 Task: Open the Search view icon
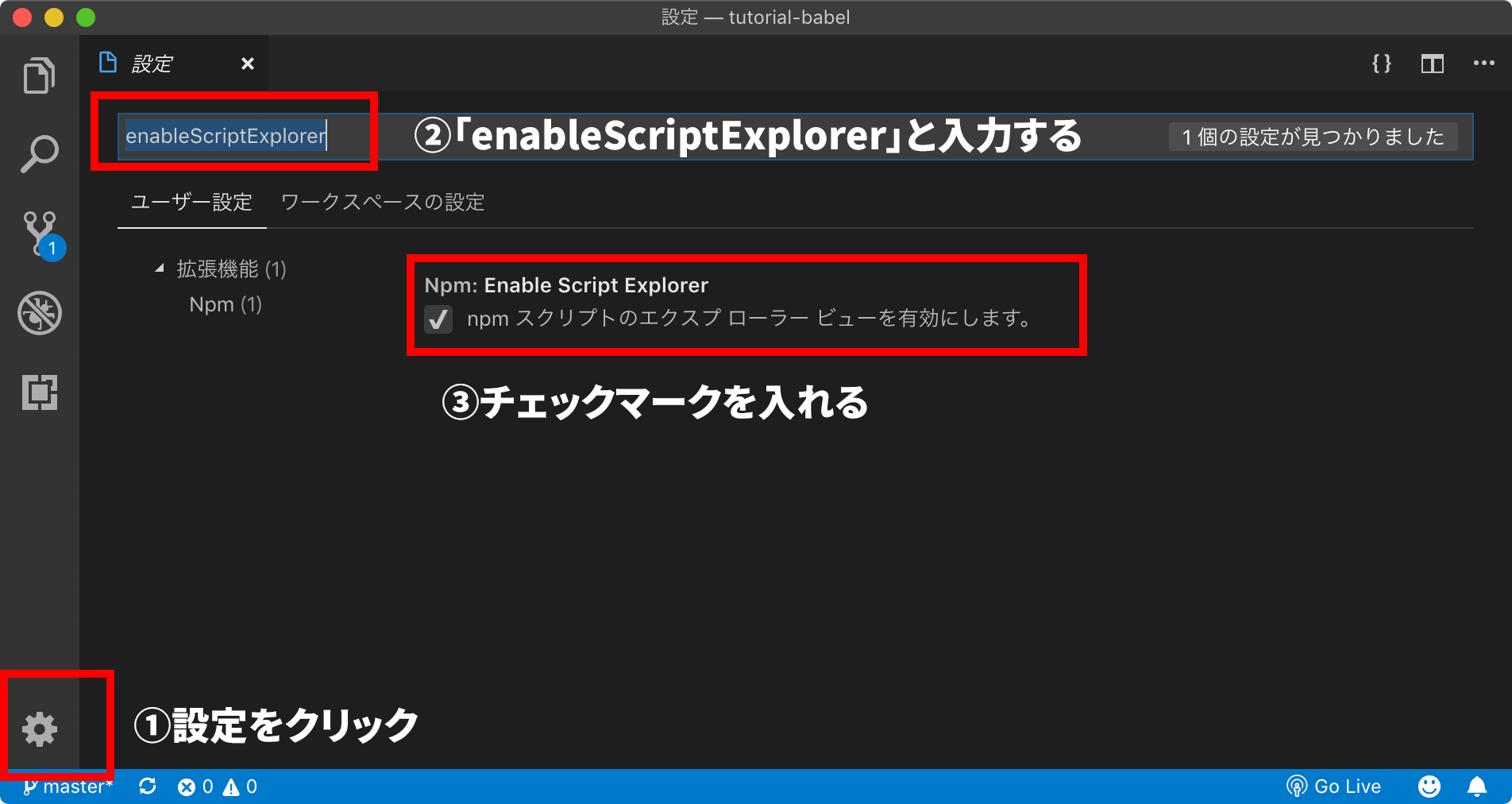[x=39, y=154]
